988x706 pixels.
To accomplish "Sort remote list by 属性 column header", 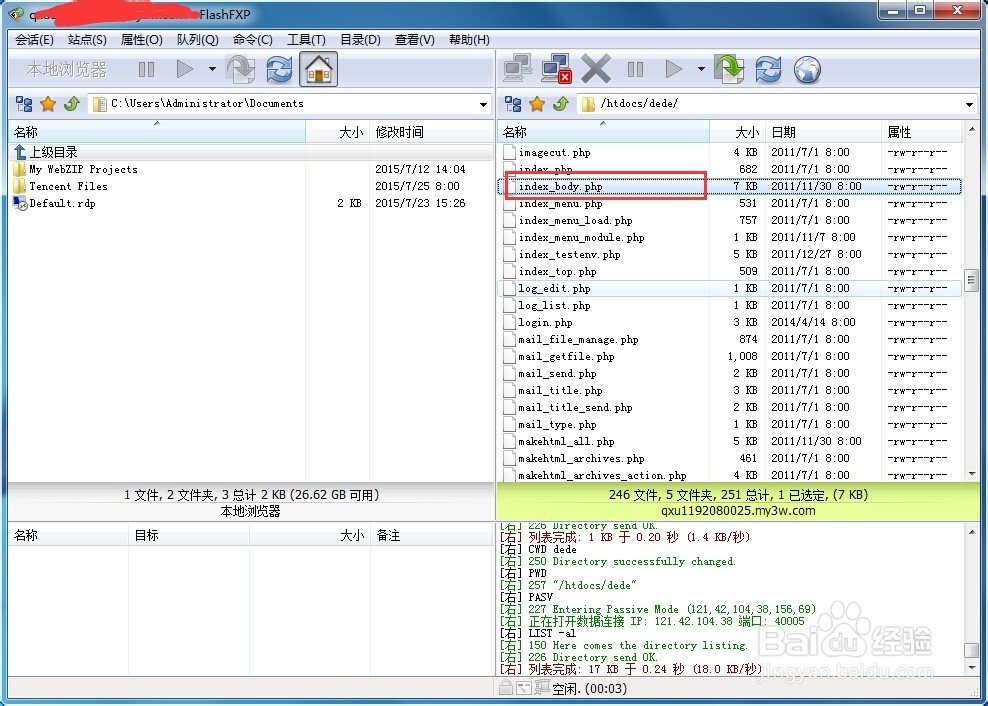I will coord(921,132).
